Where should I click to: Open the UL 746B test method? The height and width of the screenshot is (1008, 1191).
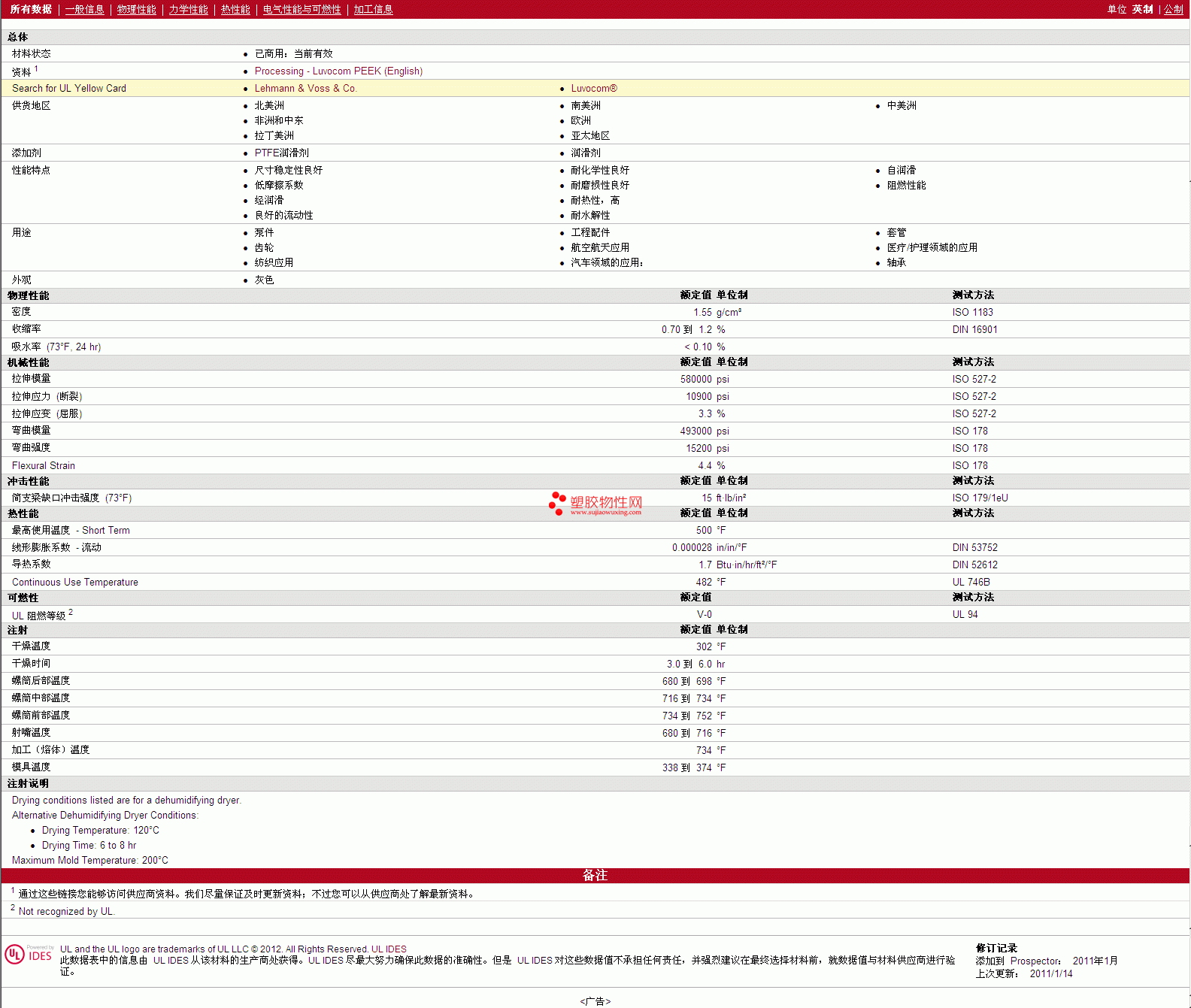[x=971, y=582]
